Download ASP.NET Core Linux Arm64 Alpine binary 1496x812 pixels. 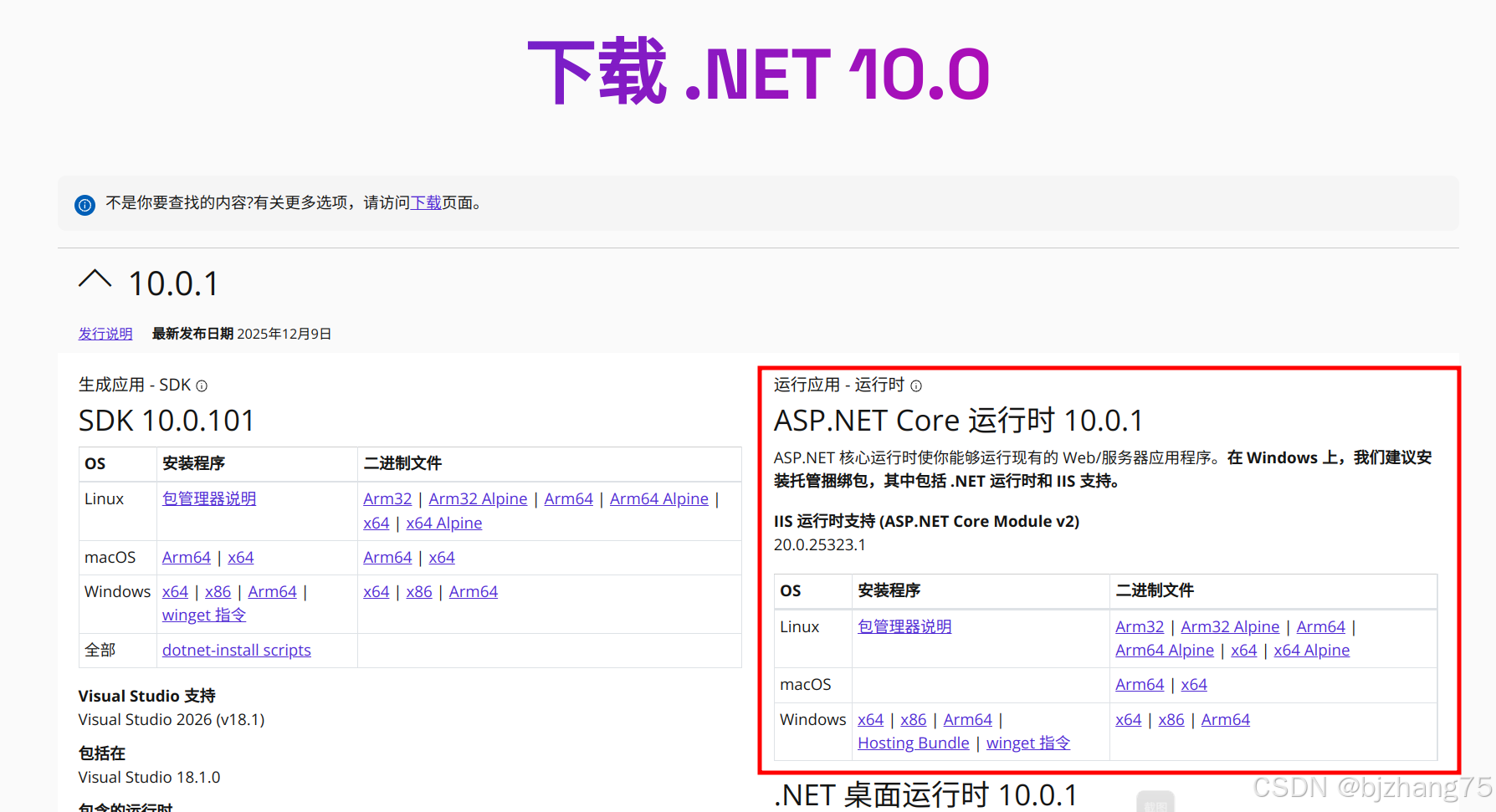tap(1165, 650)
